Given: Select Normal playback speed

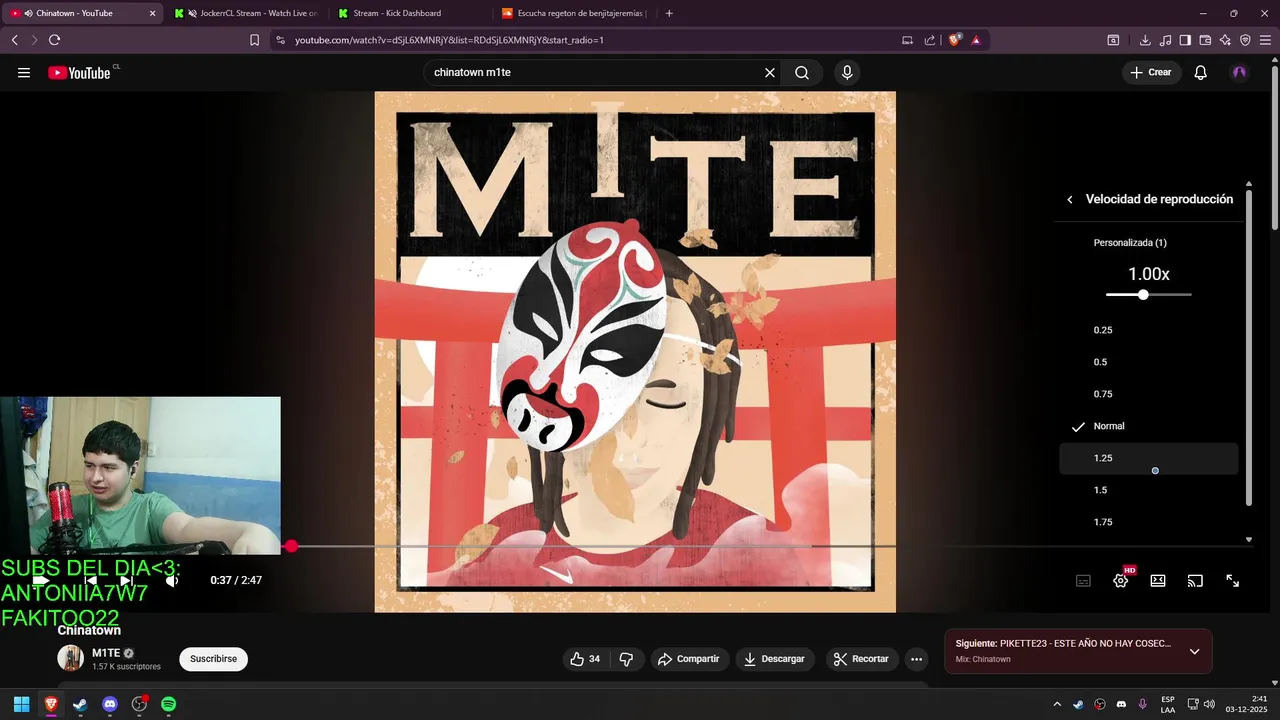Looking at the screenshot, I should coord(1149,426).
